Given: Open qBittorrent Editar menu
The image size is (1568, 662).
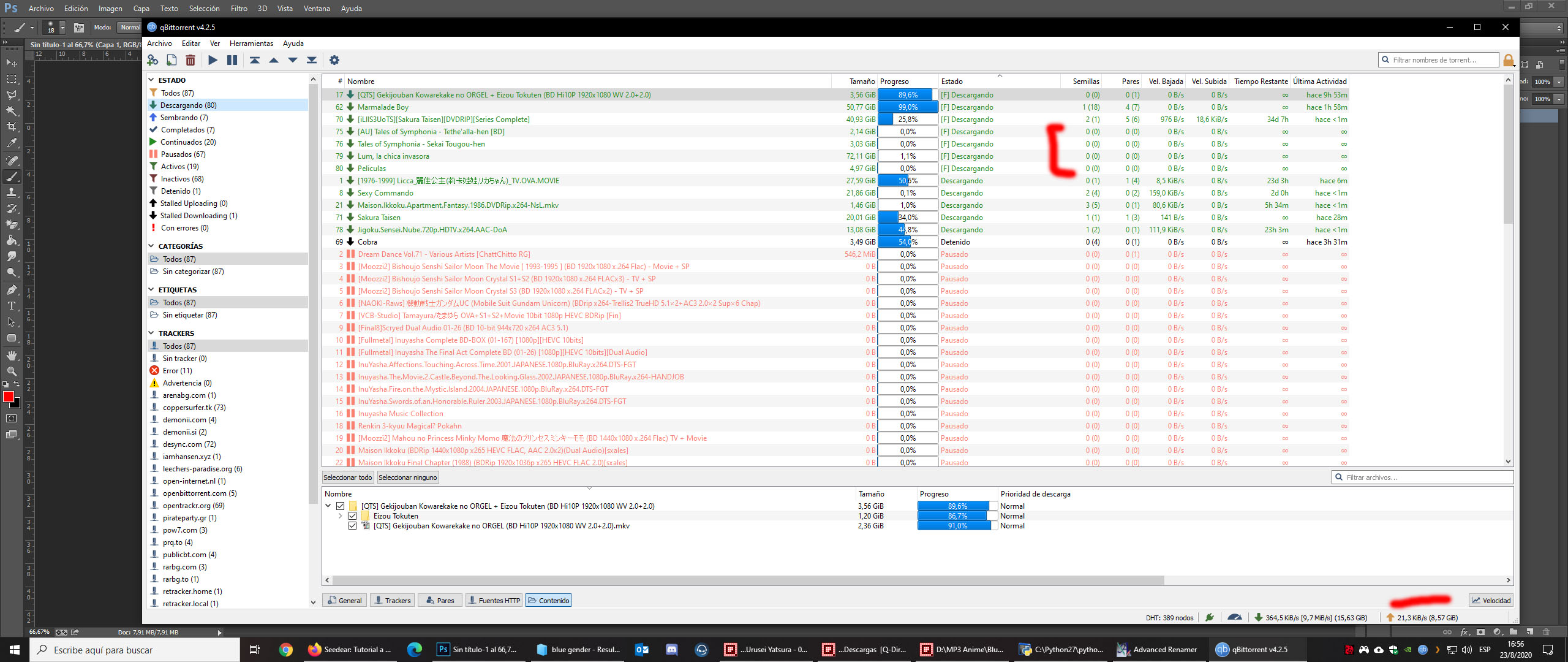Looking at the screenshot, I should point(191,44).
